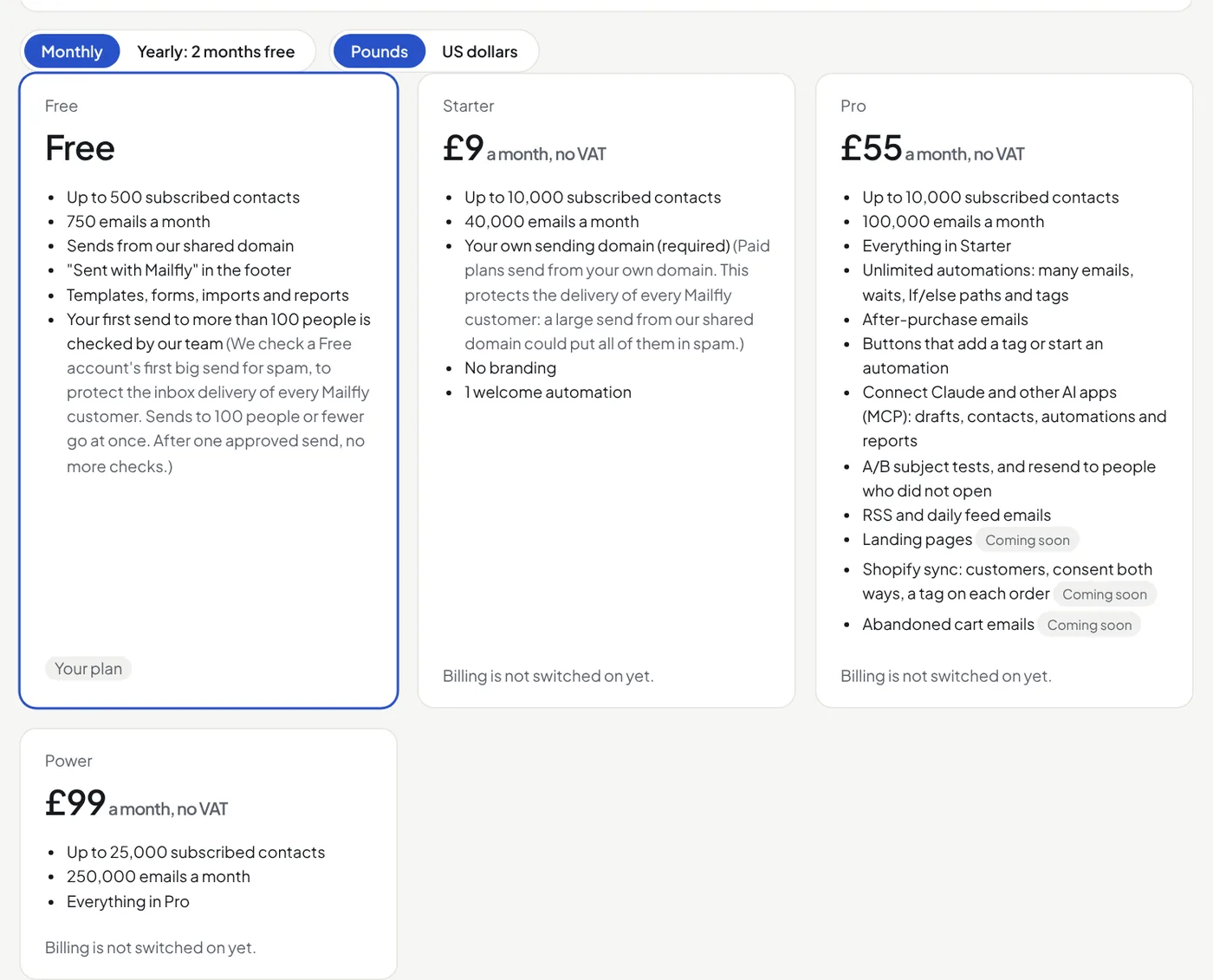Image resolution: width=1213 pixels, height=980 pixels.
Task: Click the Power card's billing not switched on note
Action: 151,948
